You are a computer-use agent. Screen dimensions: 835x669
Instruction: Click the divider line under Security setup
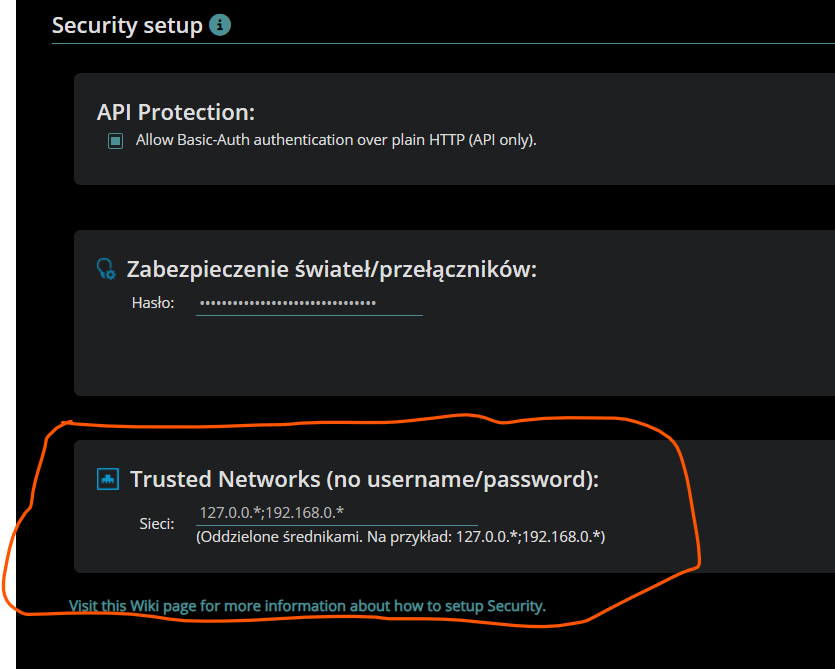pos(443,44)
